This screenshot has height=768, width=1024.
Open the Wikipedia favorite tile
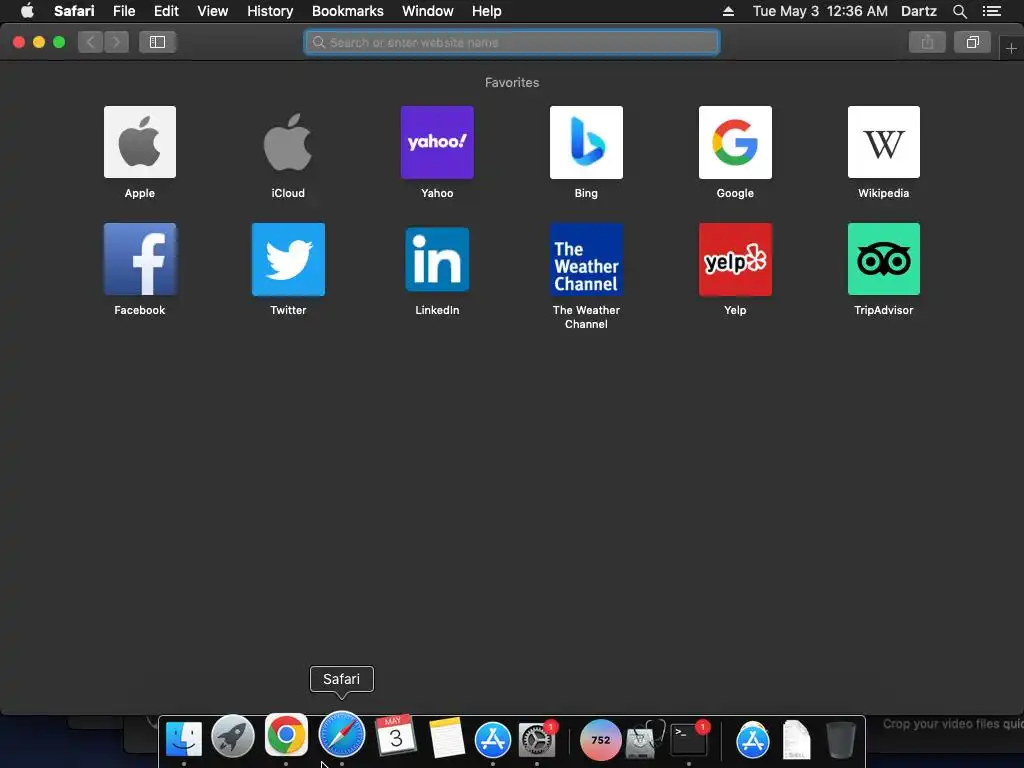click(x=884, y=142)
